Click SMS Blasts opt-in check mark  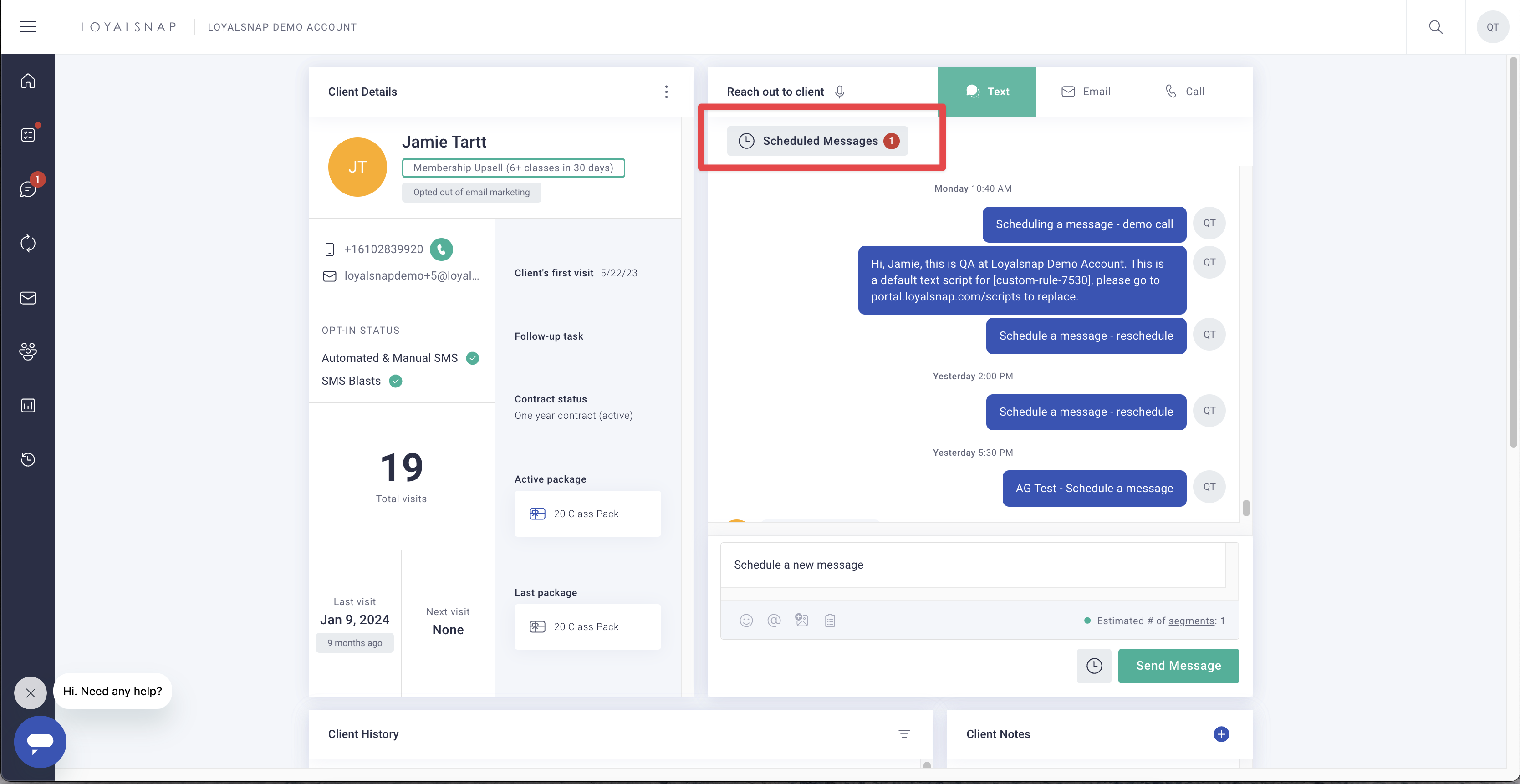coord(395,381)
